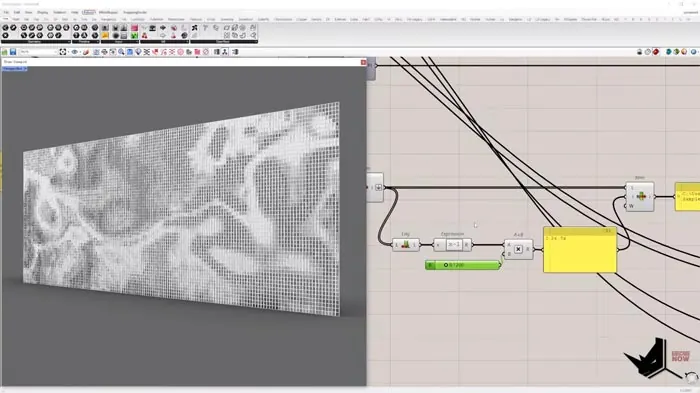Viewport: 700px width, 393px height.
Task: Expand the Geometry group in the ribbon
Action: [35, 42]
